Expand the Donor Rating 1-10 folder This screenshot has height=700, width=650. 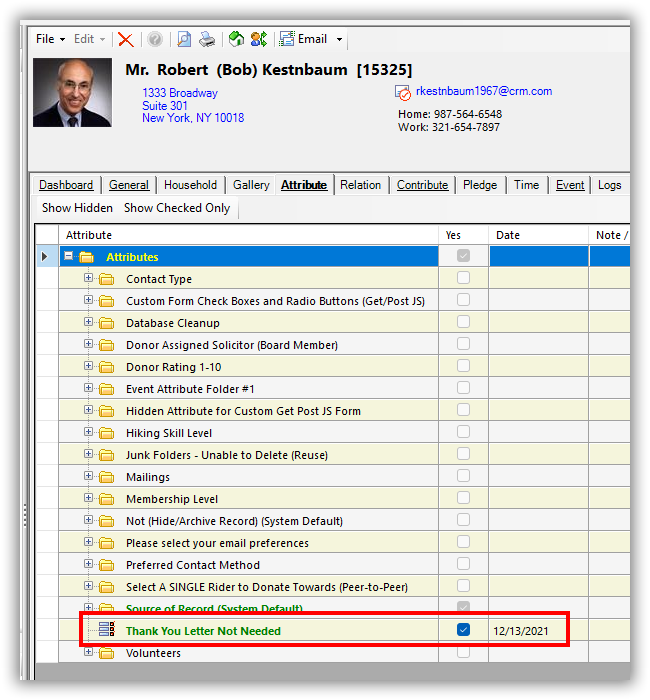point(88,367)
